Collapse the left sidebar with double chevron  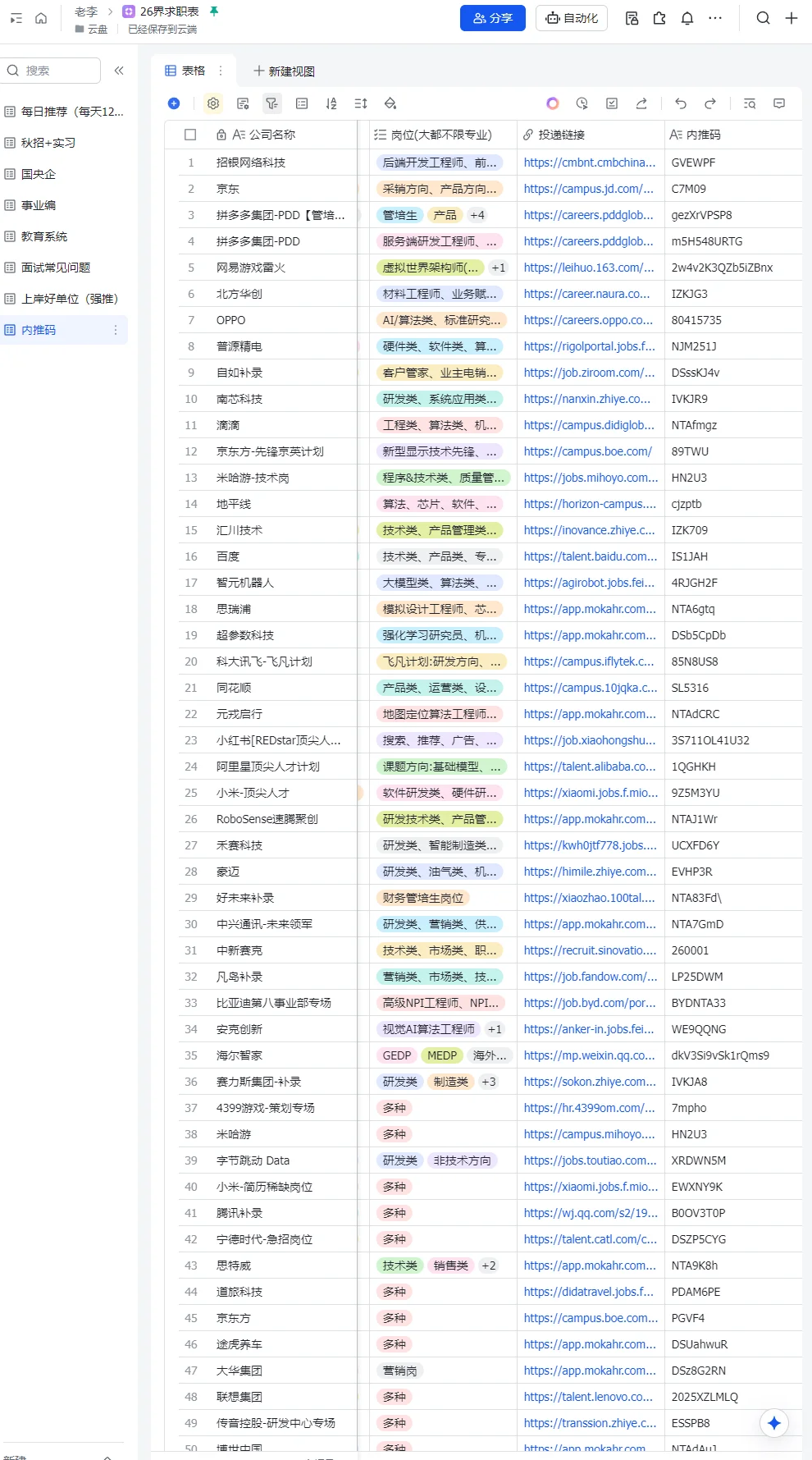(119, 71)
